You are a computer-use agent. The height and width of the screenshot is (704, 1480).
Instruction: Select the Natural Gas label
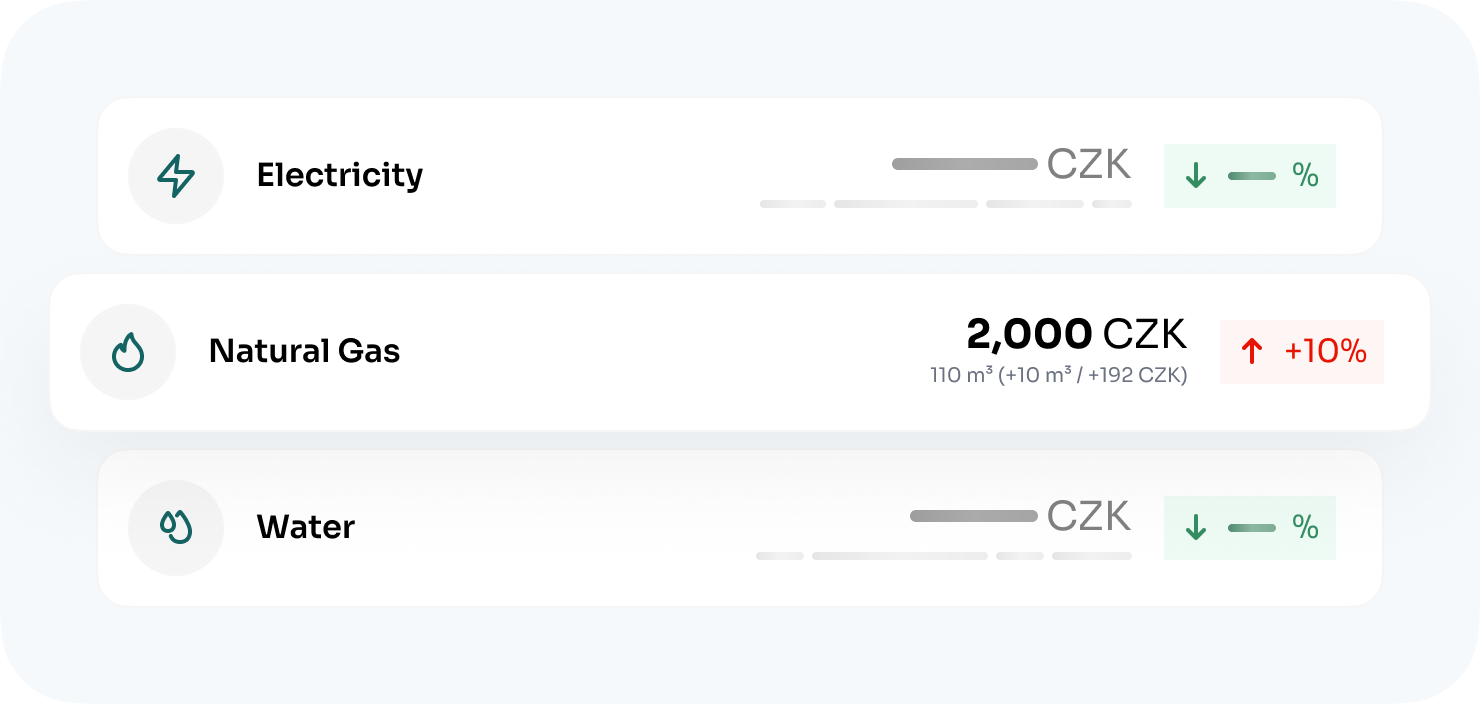(x=304, y=351)
